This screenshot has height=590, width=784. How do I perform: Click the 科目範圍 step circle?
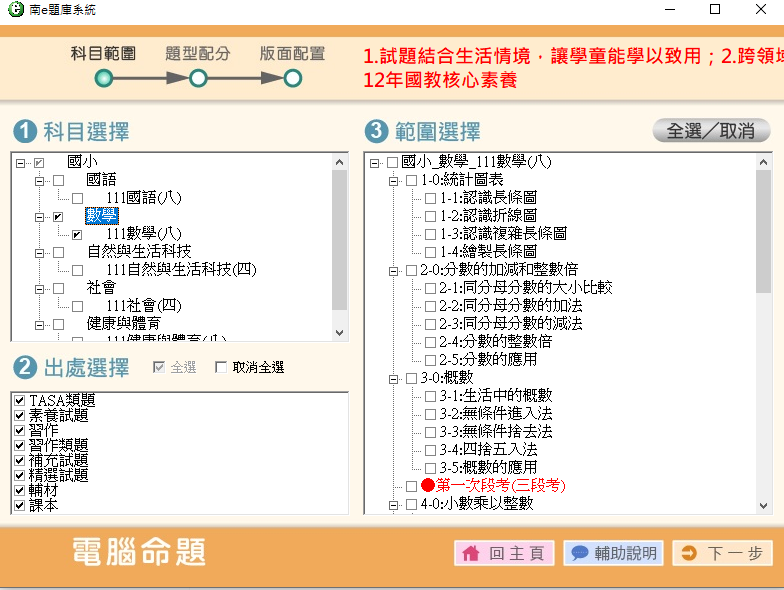[x=103, y=78]
